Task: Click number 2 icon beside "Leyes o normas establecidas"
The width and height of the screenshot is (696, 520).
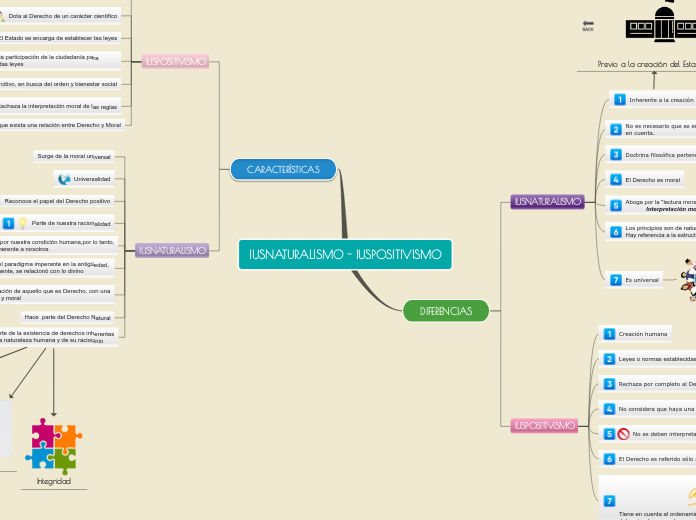Action: pyautogui.click(x=609, y=359)
